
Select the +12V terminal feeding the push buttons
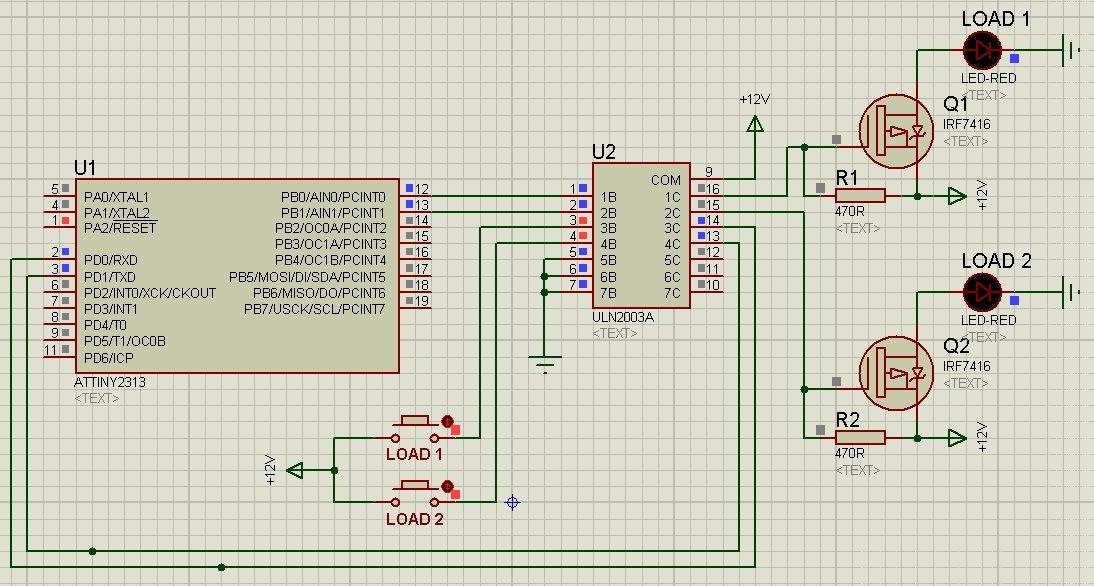click(x=295, y=470)
